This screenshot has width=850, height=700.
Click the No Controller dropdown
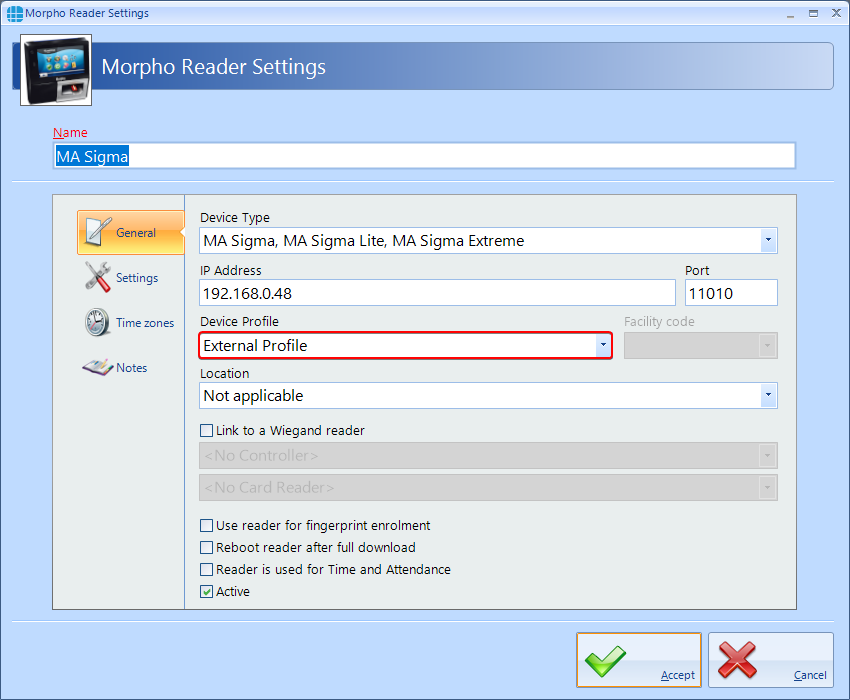(x=488, y=455)
